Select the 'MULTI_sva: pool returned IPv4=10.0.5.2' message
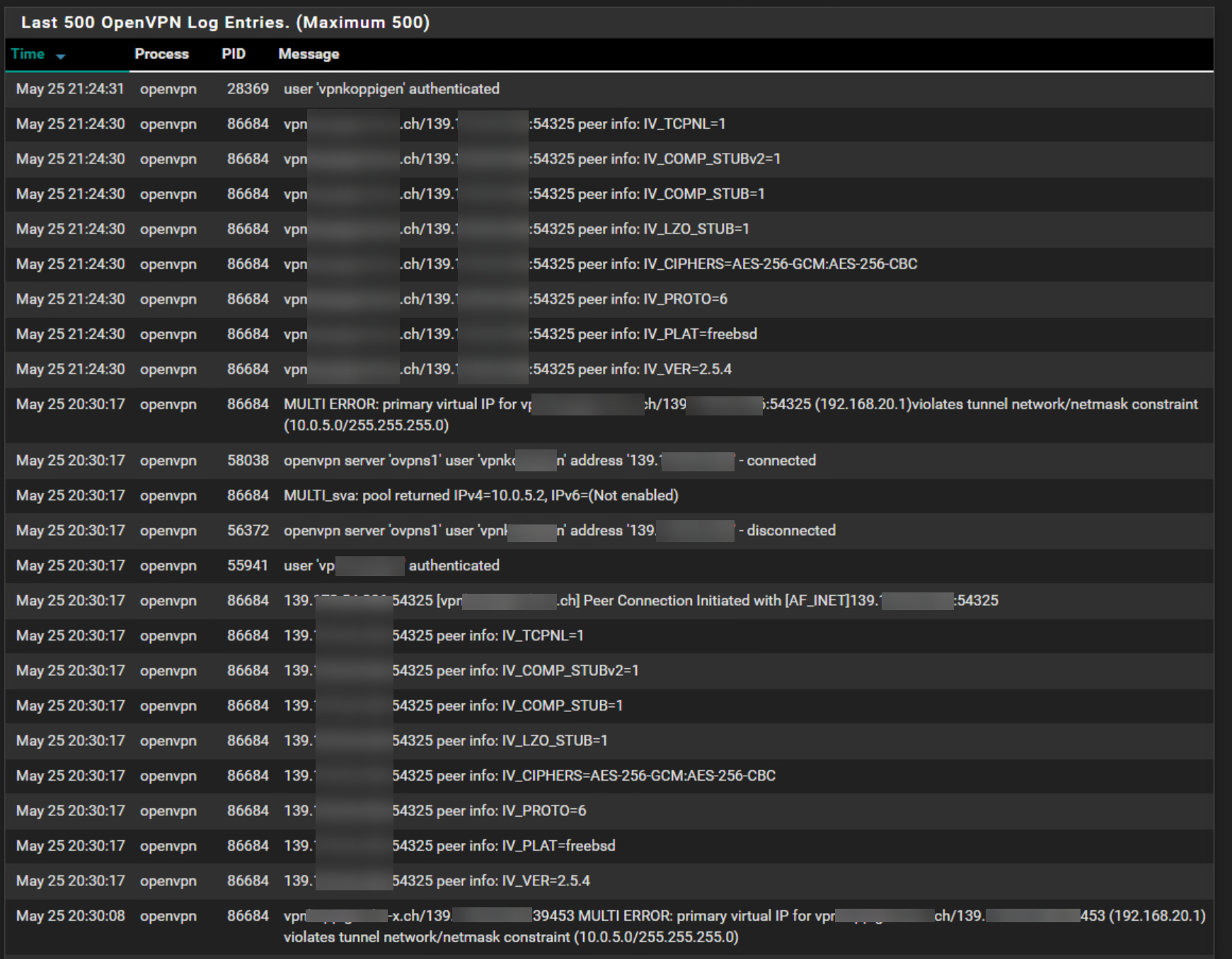The image size is (1232, 959). click(x=481, y=495)
